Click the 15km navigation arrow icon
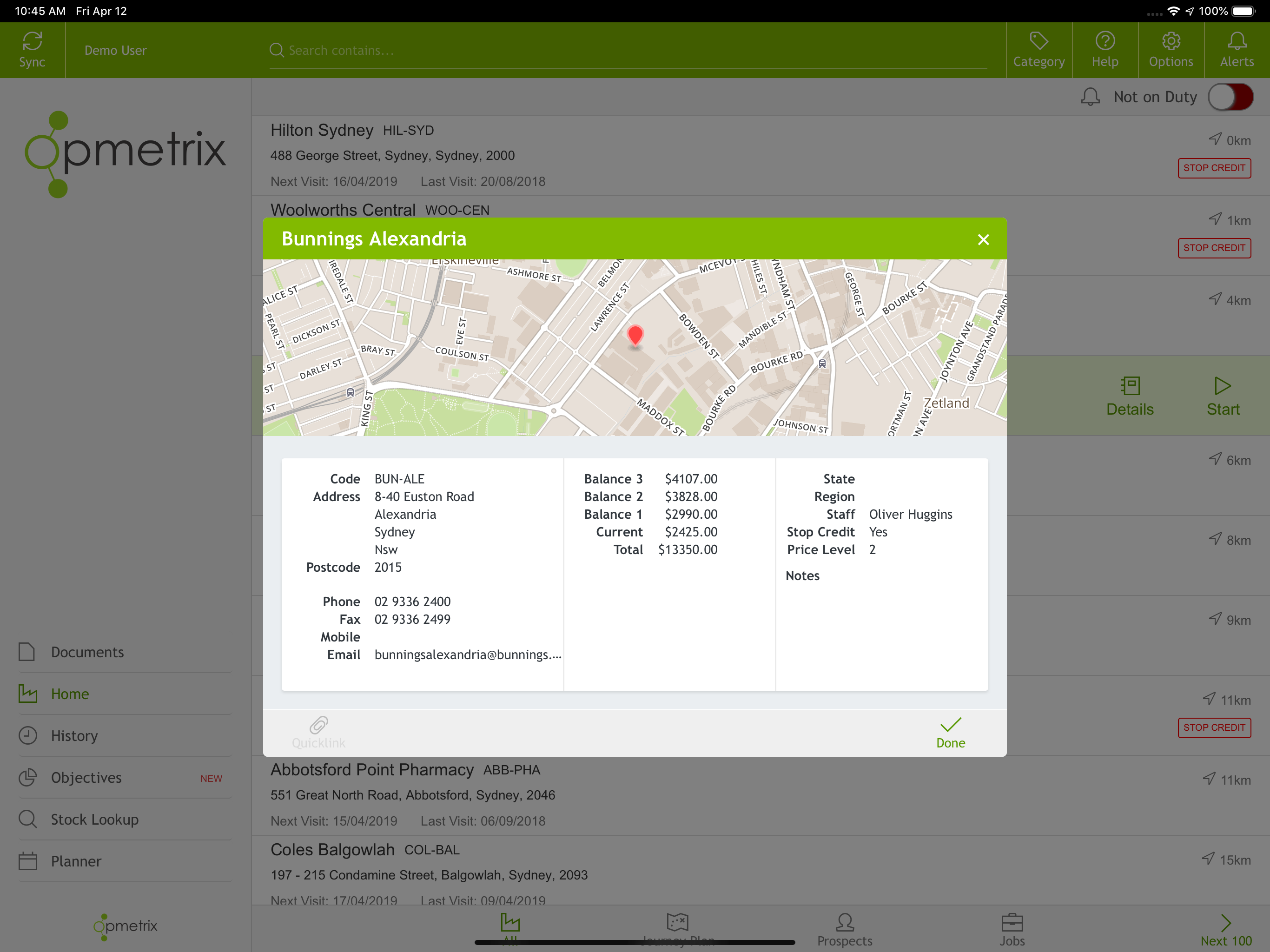 1208,859
